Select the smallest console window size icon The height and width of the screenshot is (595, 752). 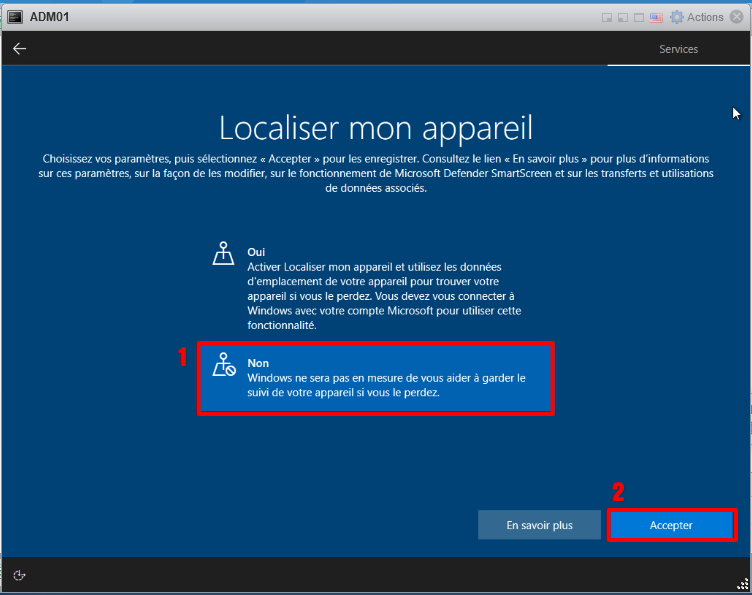607,17
